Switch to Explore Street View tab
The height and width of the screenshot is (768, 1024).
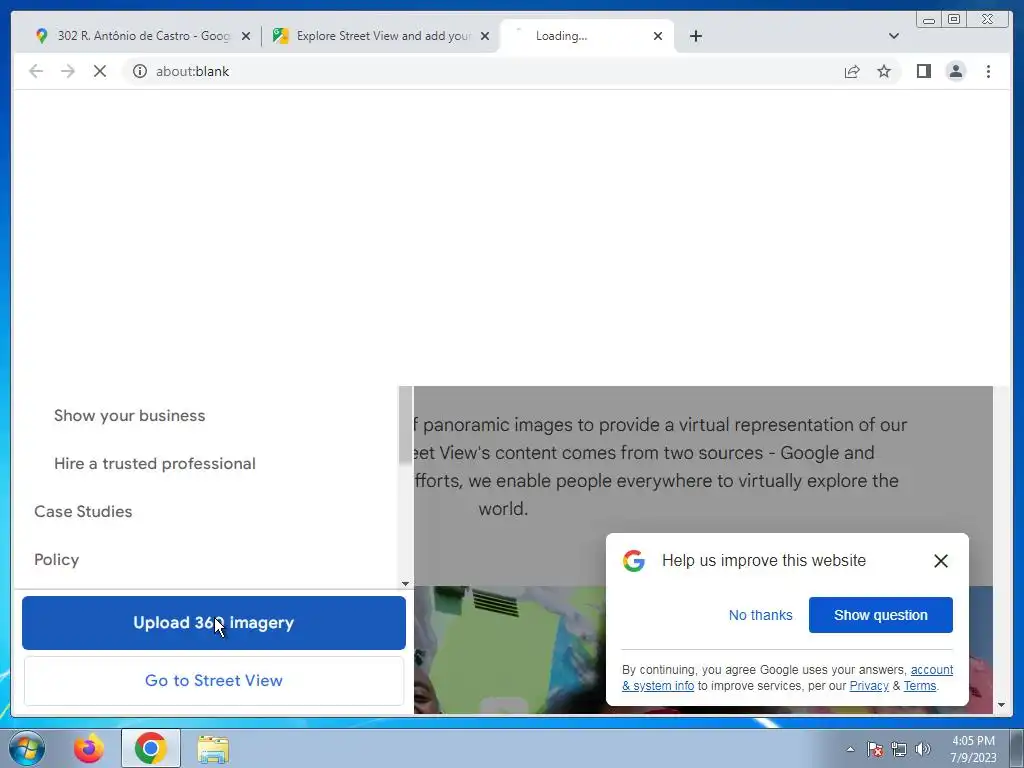(x=381, y=36)
